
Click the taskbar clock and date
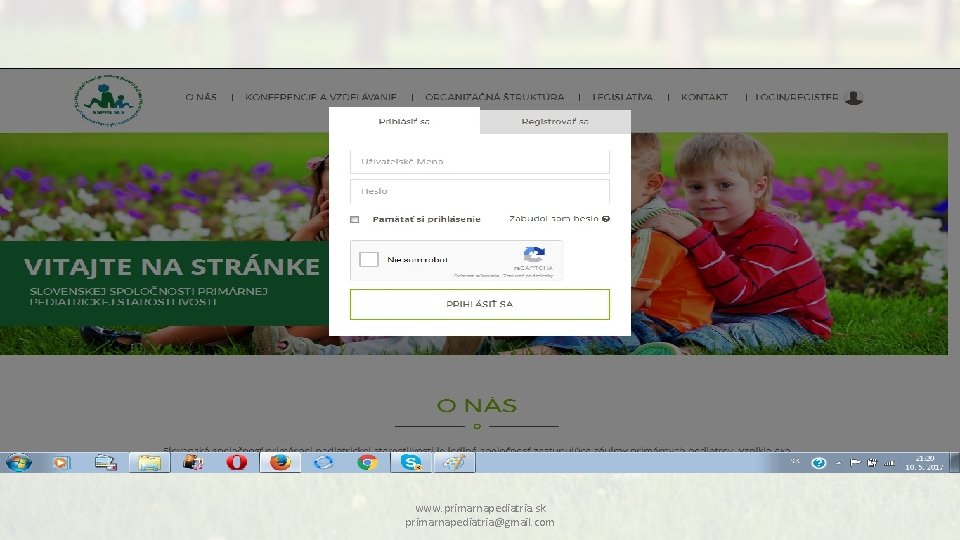tap(924, 463)
